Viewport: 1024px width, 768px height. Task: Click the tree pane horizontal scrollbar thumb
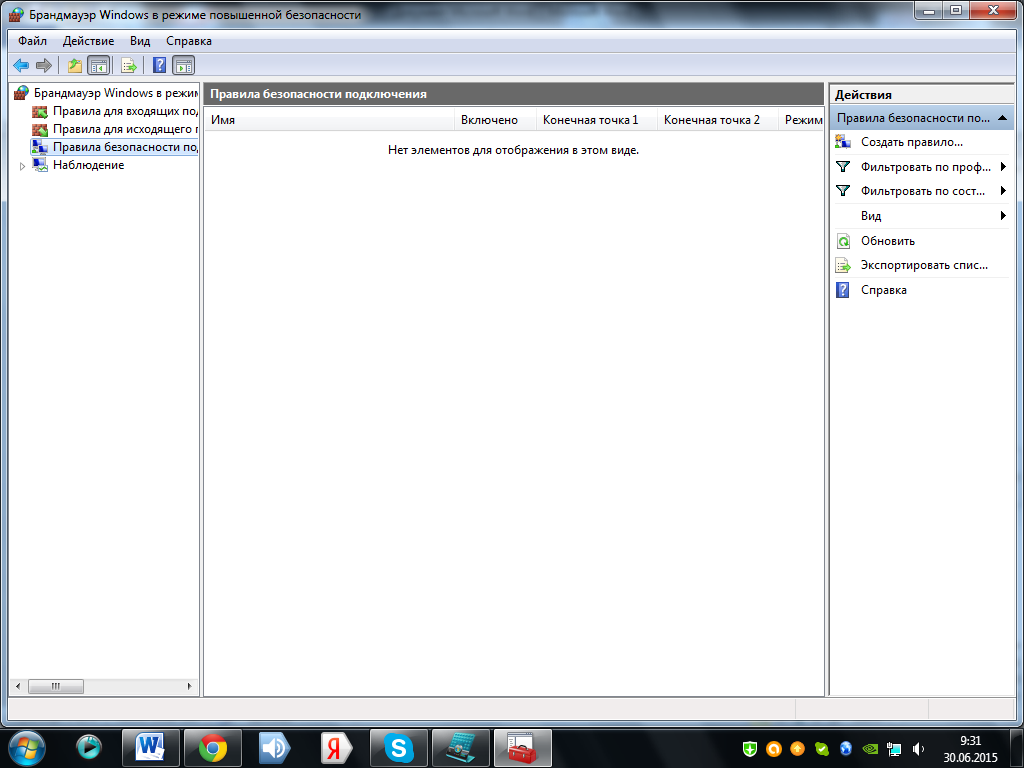[x=55, y=686]
